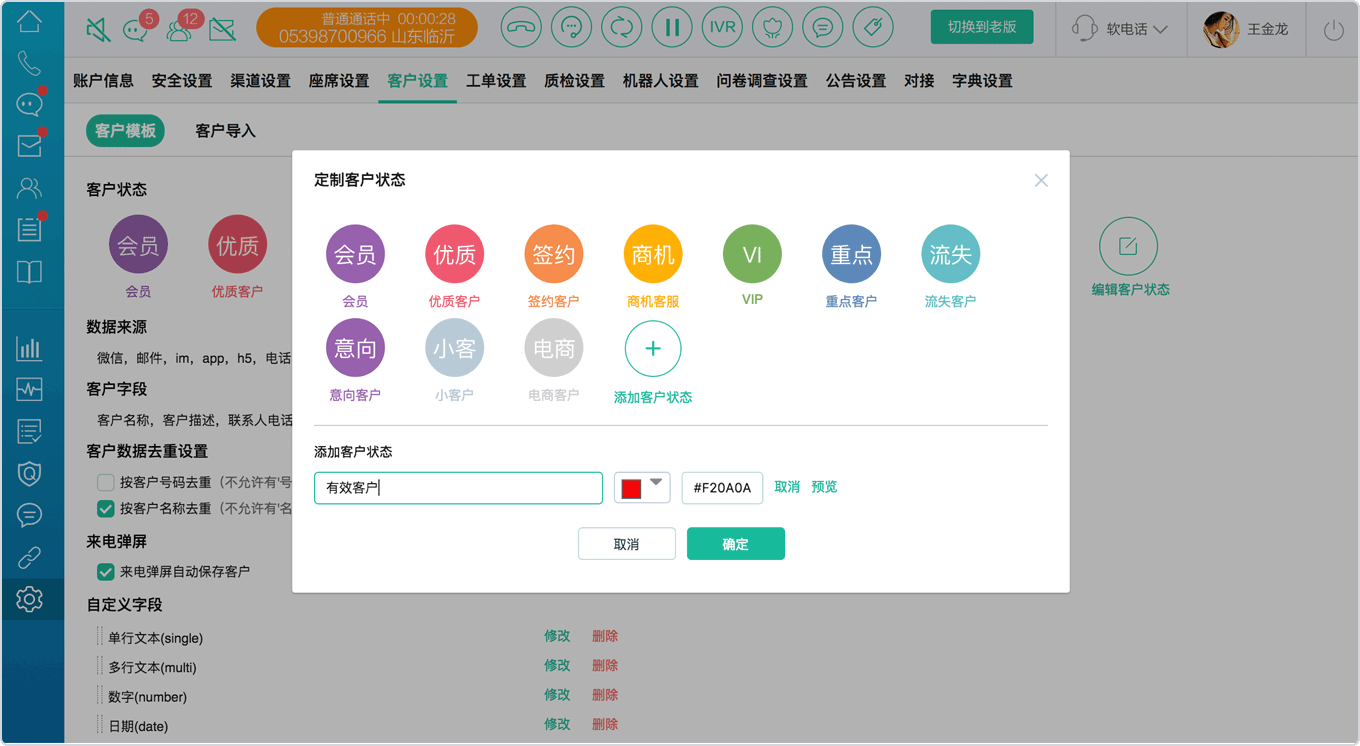Viewport: 1360px width, 746px height.
Task: Click the add customer status plus icon
Action: (653, 348)
